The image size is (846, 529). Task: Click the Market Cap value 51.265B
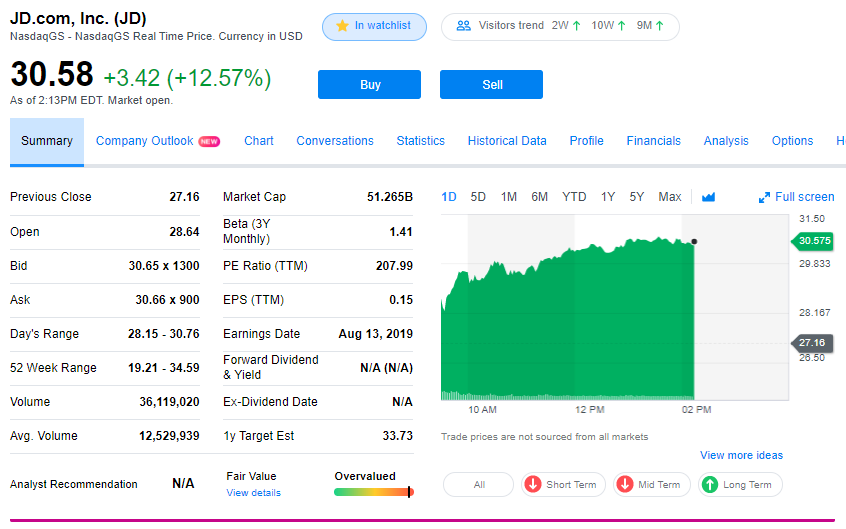click(x=390, y=197)
